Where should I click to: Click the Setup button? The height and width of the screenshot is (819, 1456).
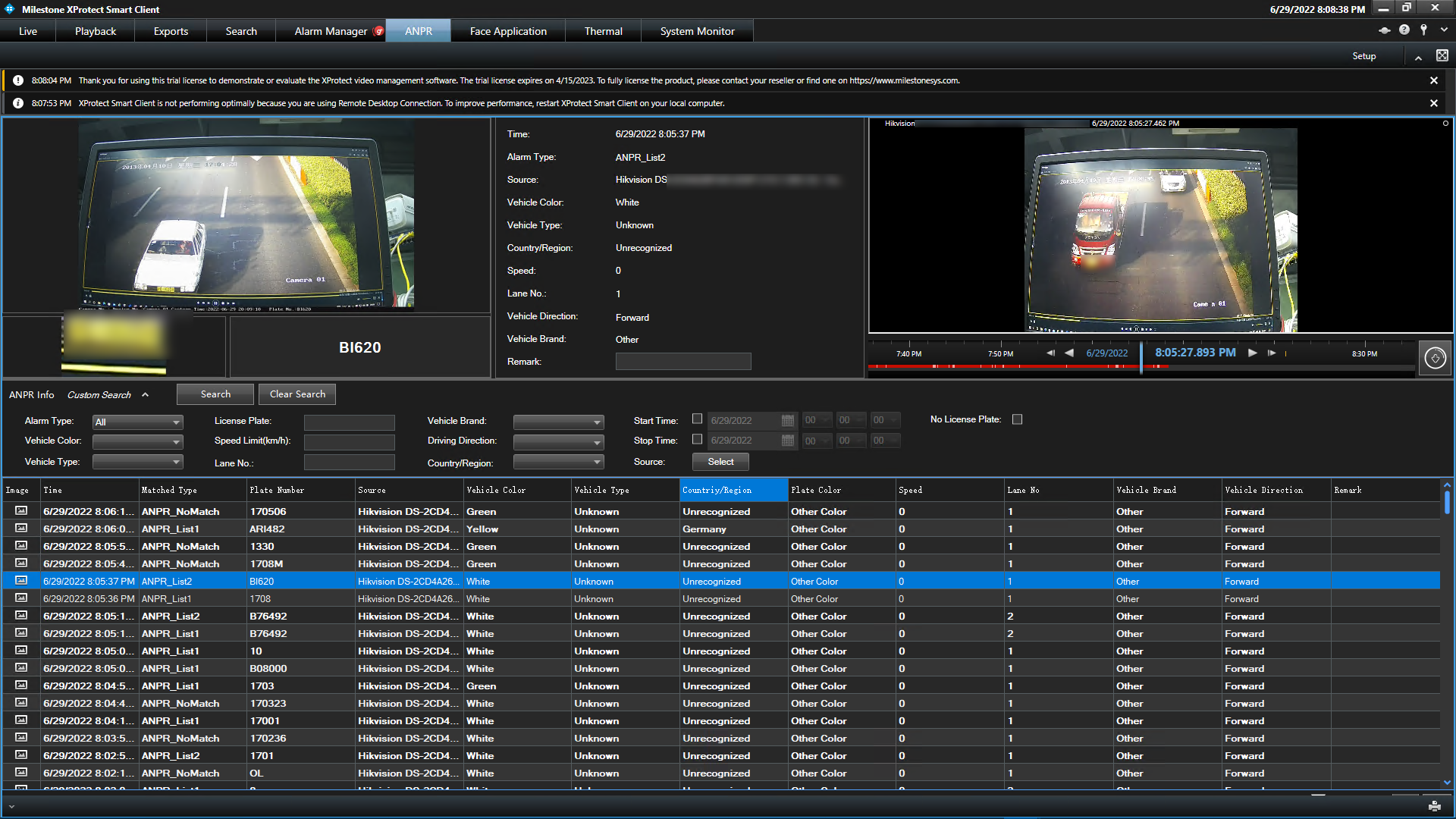1363,56
